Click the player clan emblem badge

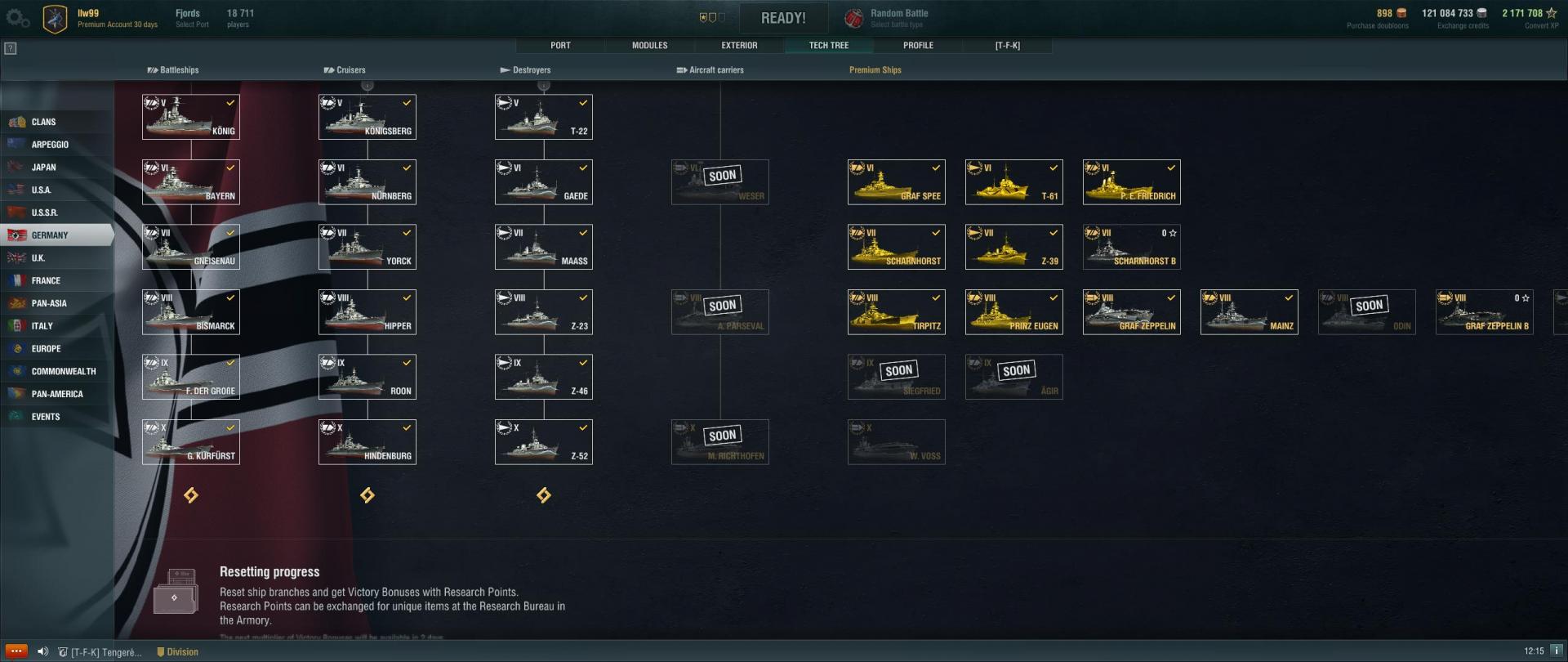coord(55,18)
